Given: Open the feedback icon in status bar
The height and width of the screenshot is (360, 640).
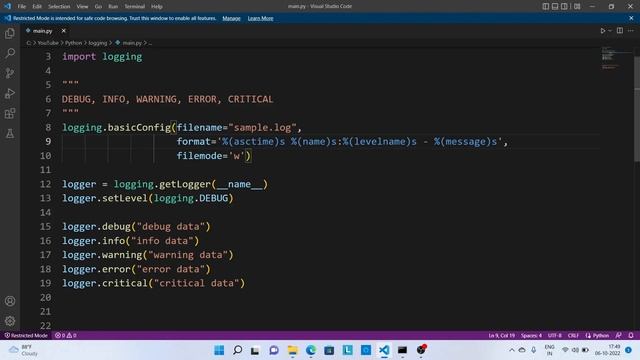Looking at the screenshot, I should tap(619, 336).
